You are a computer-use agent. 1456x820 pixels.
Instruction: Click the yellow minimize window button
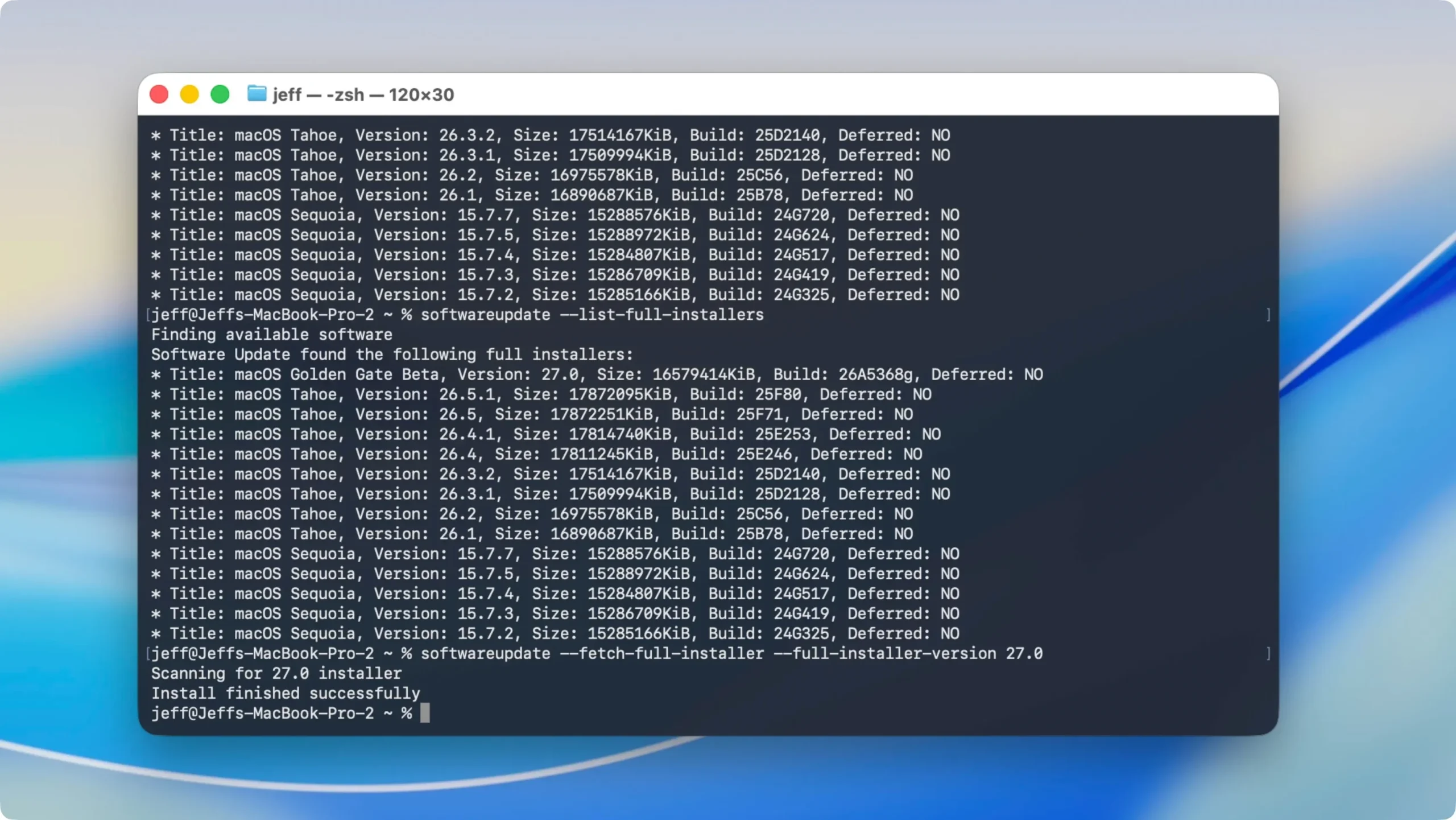click(x=189, y=94)
